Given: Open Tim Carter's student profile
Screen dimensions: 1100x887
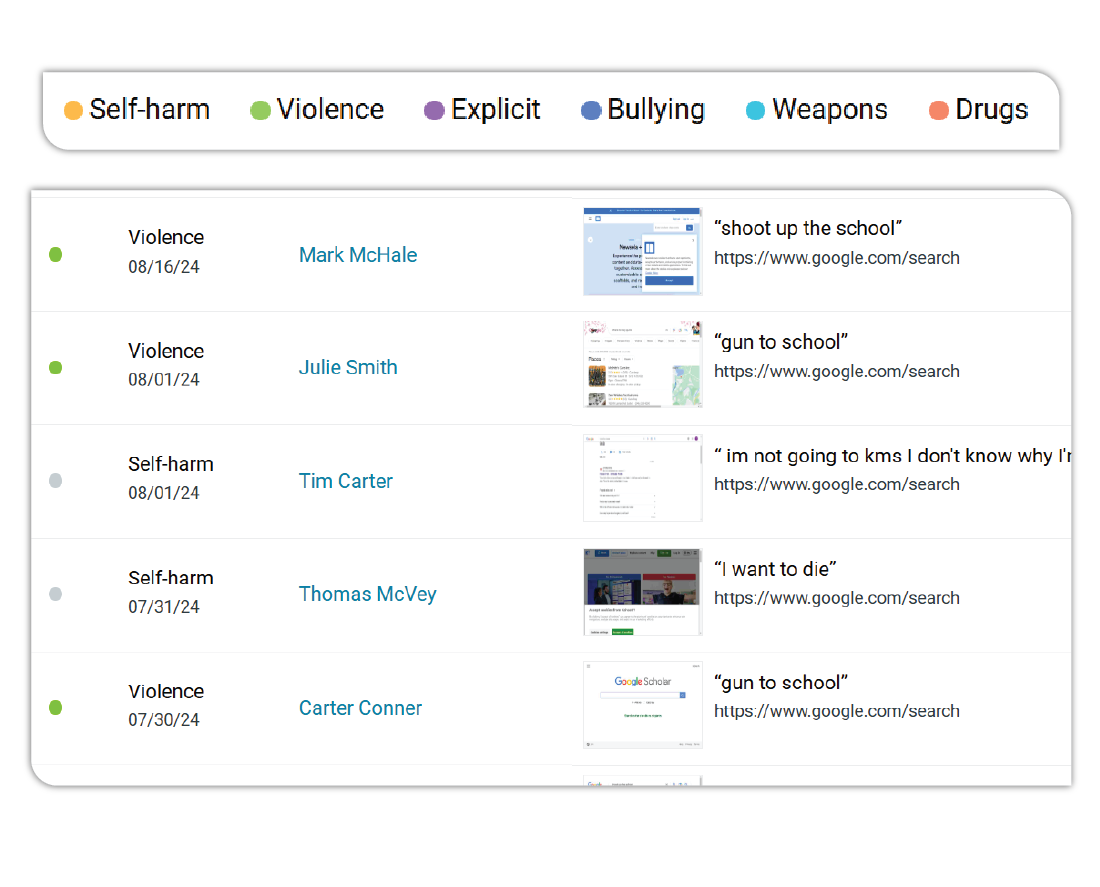Looking at the screenshot, I should tap(345, 481).
